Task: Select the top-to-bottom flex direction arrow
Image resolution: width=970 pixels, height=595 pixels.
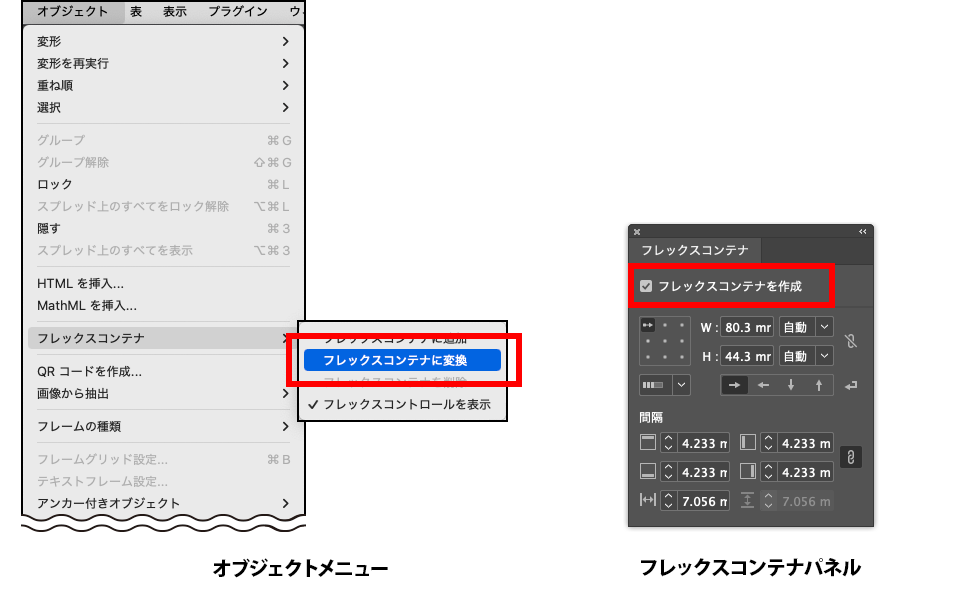Action: click(x=791, y=384)
